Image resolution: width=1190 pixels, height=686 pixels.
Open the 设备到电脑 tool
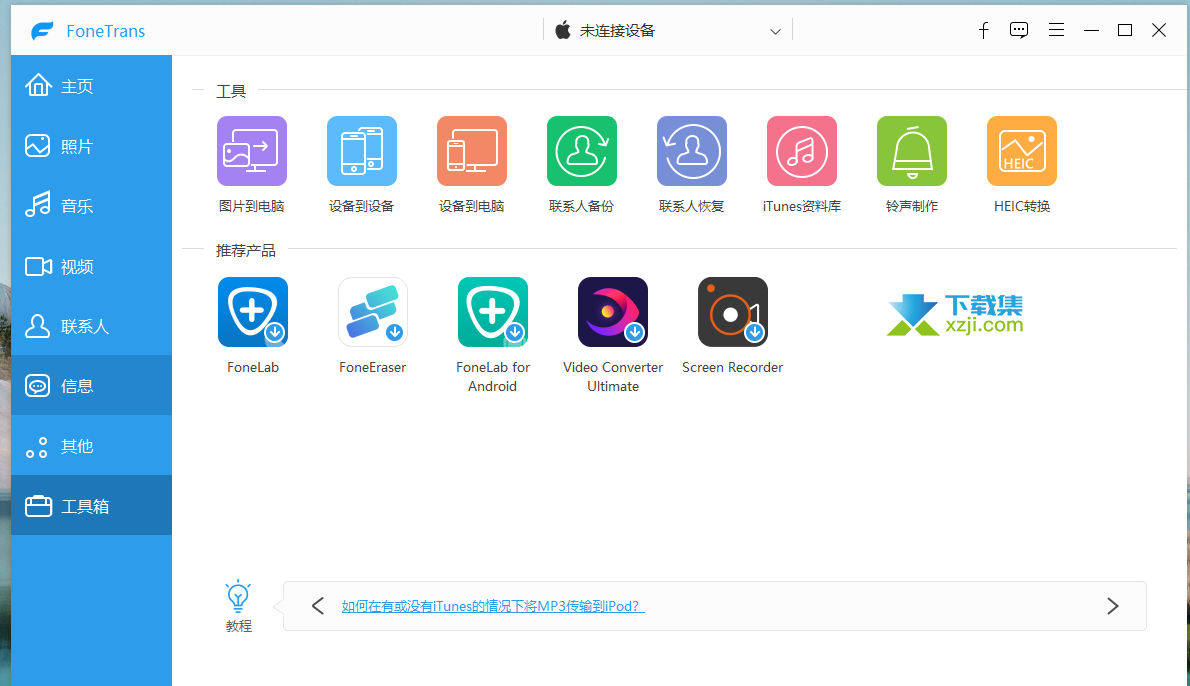pyautogui.click(x=472, y=151)
